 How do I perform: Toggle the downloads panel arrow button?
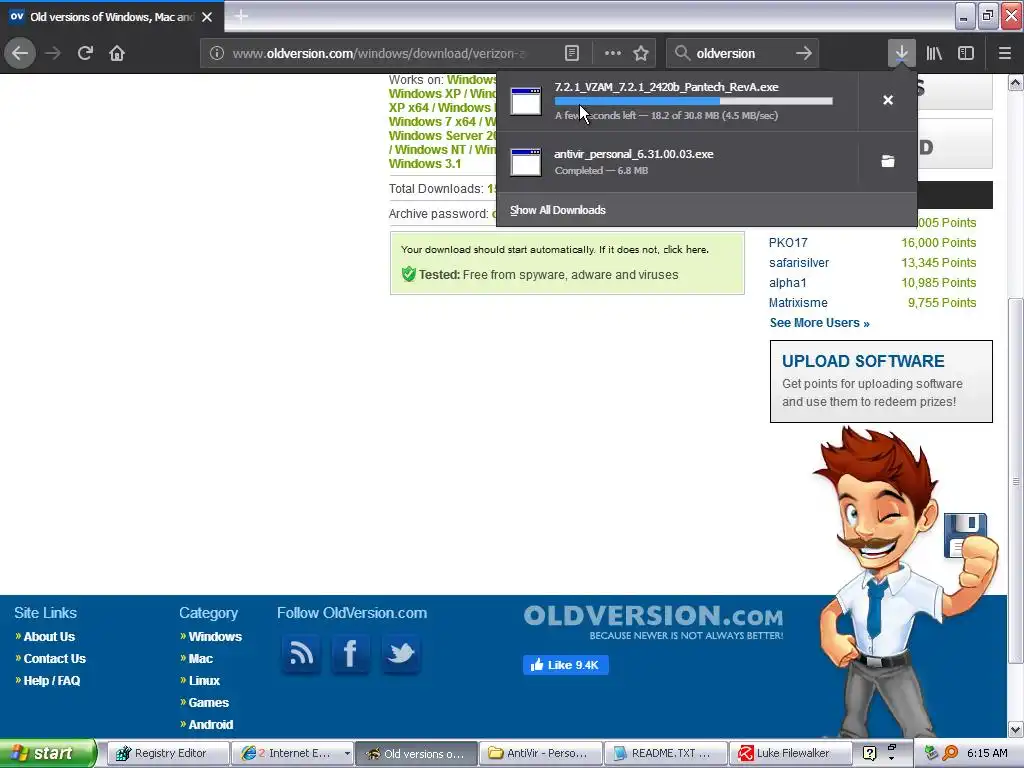click(901, 53)
